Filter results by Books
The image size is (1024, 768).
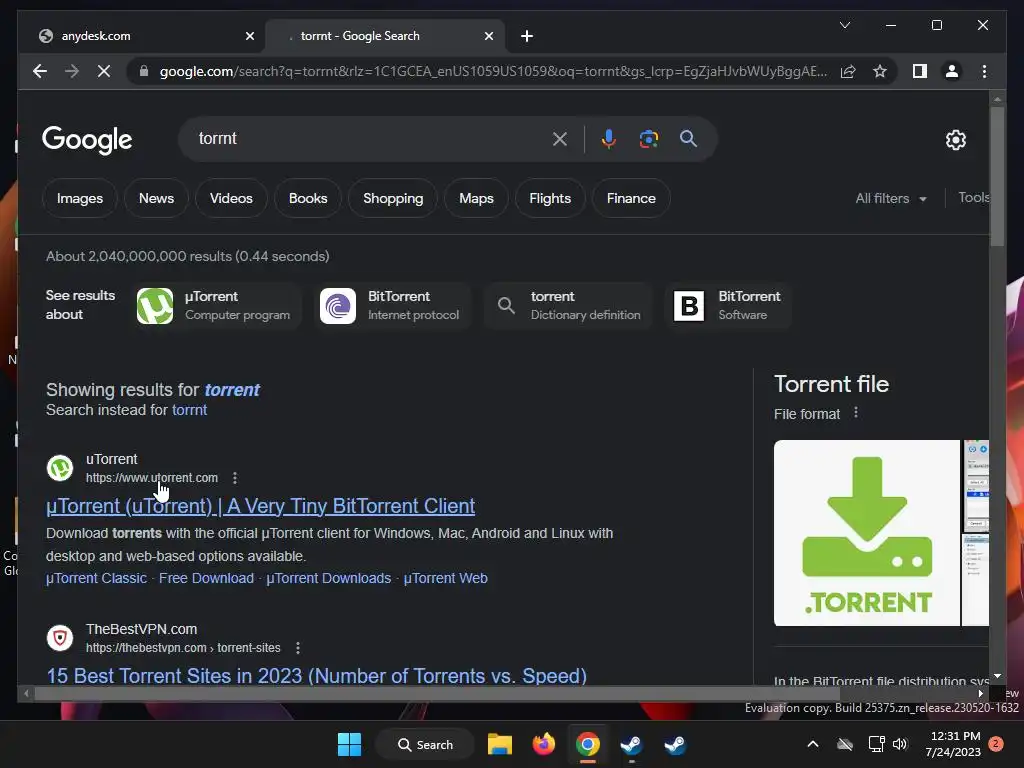click(308, 198)
